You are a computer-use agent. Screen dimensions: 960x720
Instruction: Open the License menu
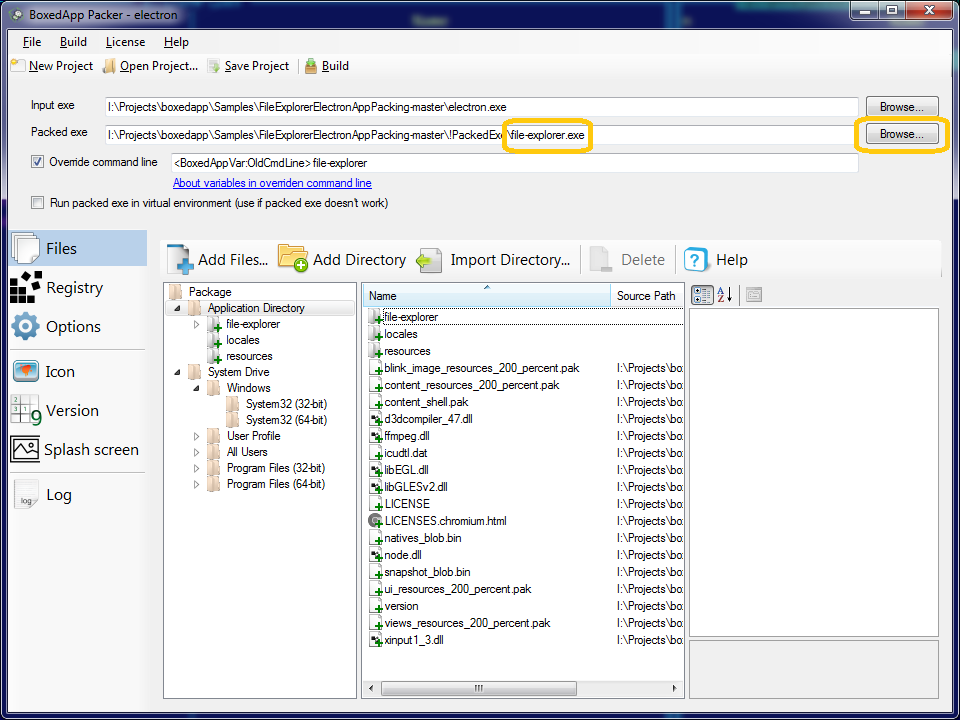125,42
